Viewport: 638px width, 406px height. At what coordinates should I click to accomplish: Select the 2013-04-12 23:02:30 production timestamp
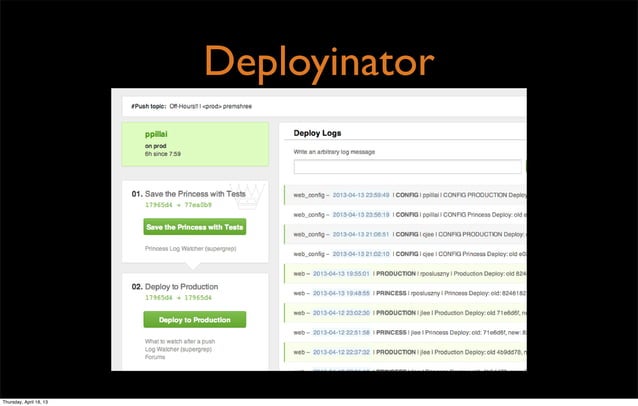point(341,313)
